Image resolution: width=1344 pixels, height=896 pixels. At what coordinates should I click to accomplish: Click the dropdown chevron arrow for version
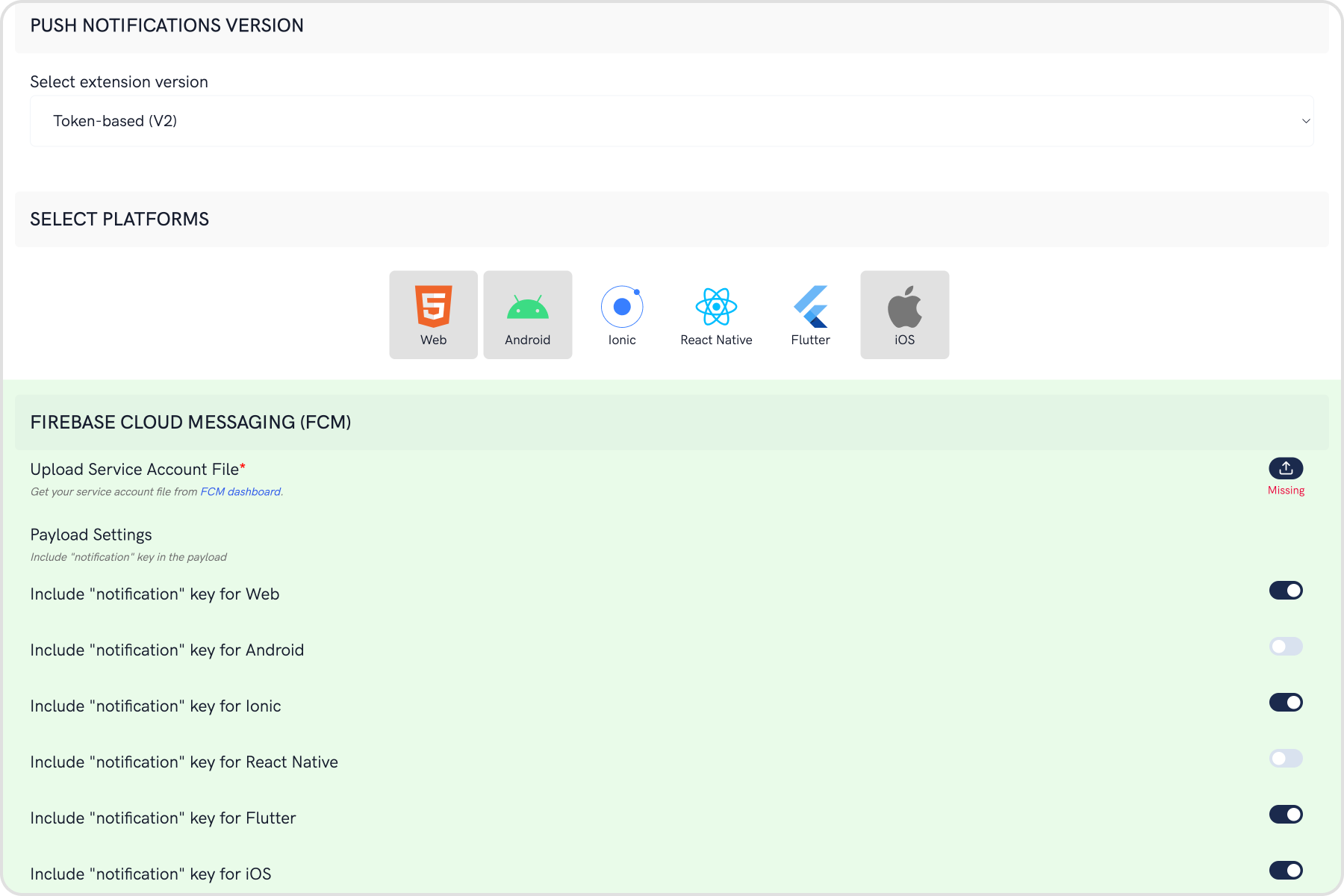1306,121
